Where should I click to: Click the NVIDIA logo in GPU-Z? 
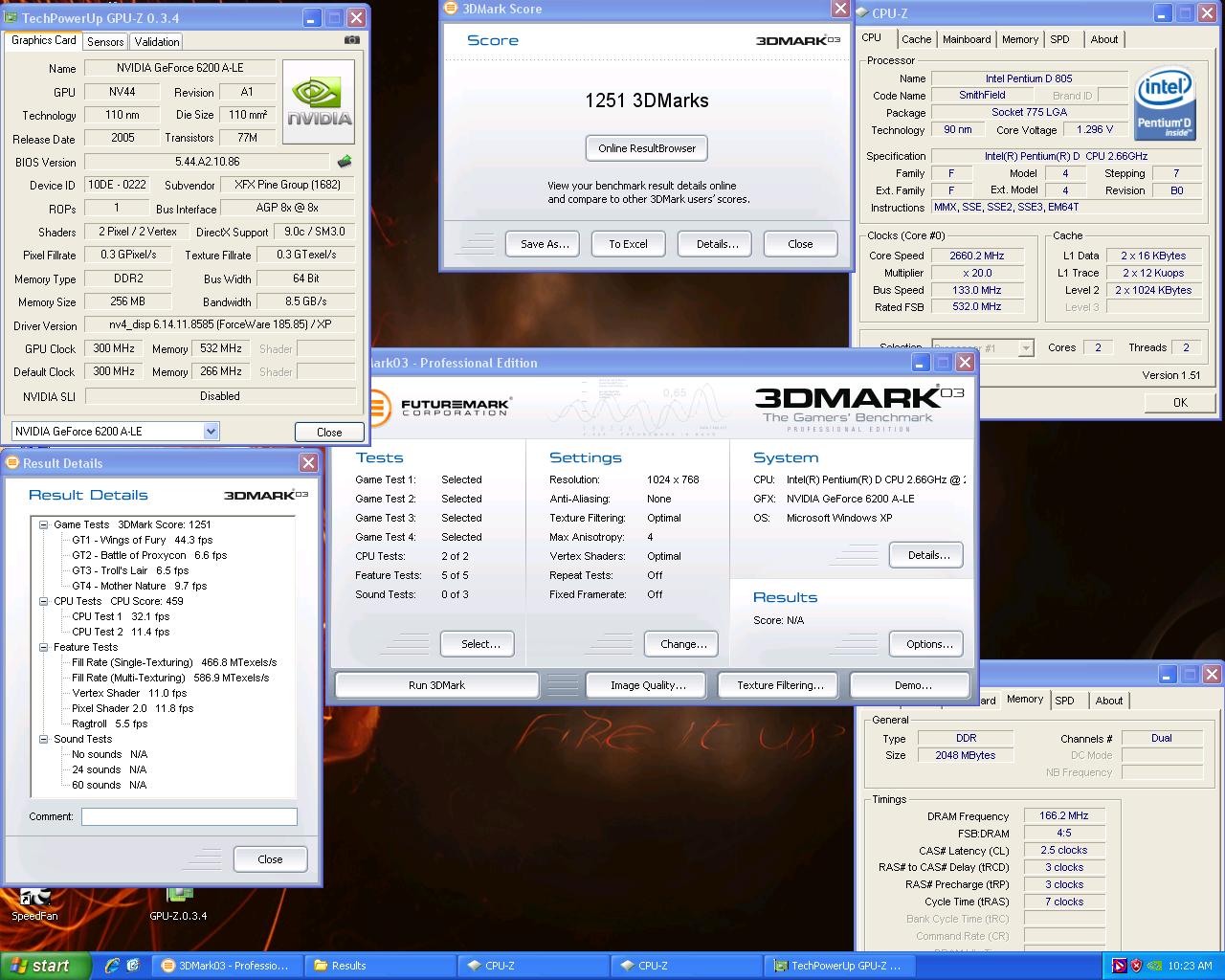click(x=319, y=102)
